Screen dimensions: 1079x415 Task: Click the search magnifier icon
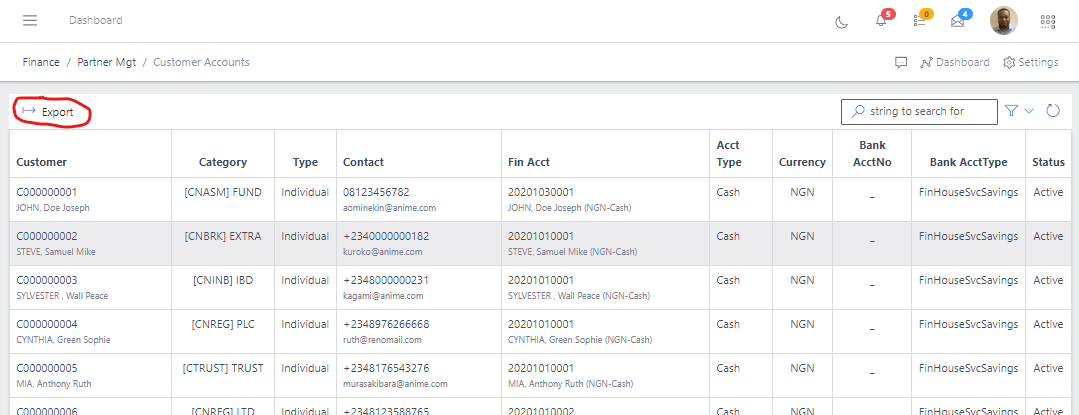point(857,111)
